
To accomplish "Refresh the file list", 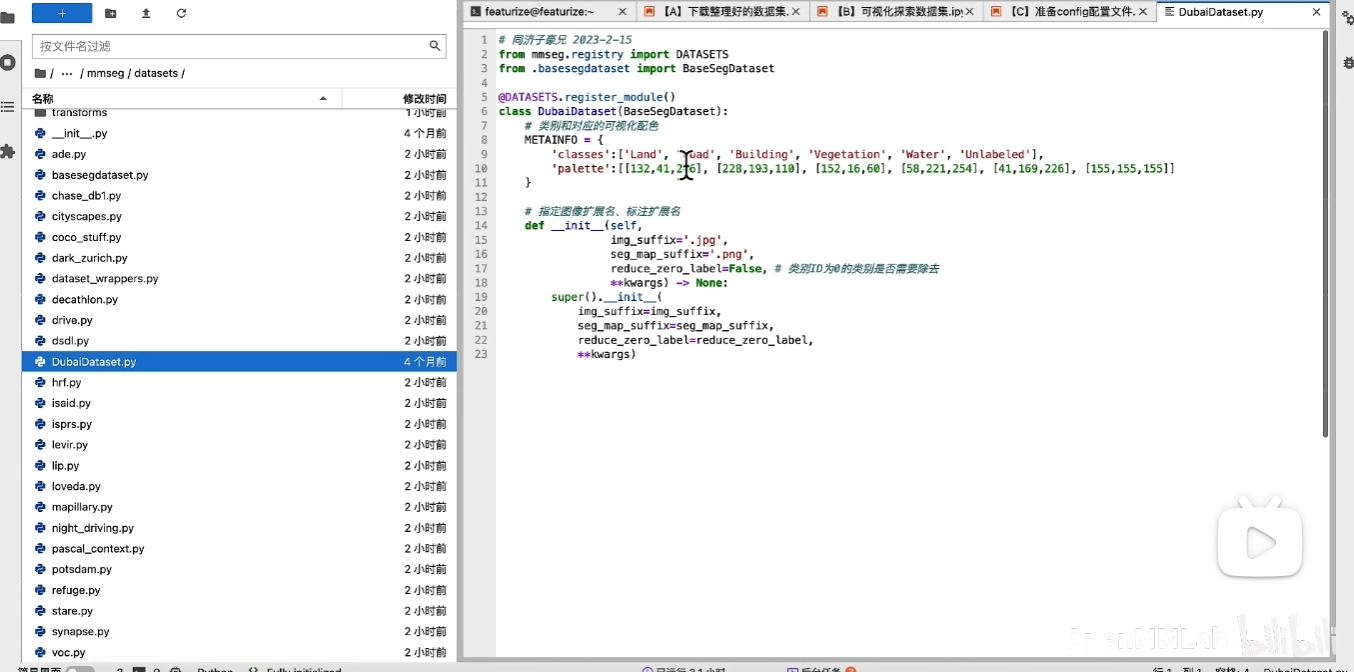I will (x=181, y=13).
